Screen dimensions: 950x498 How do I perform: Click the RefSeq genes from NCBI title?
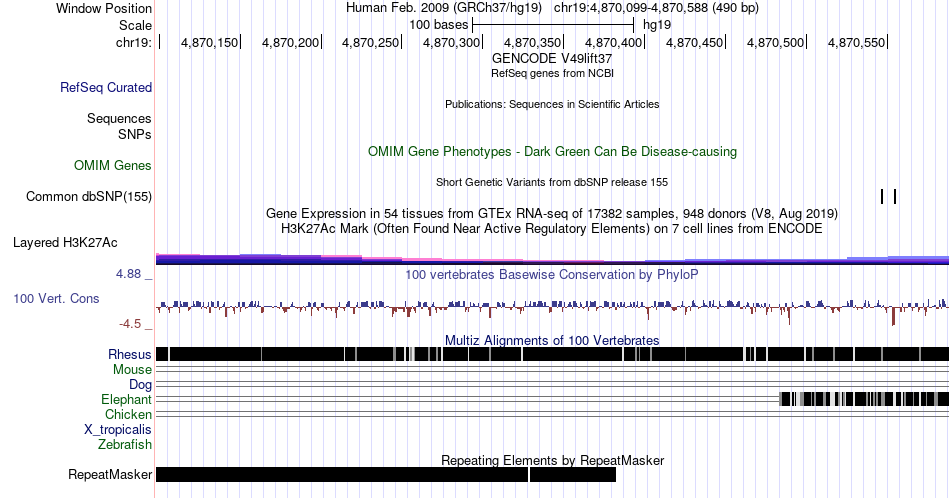(552, 73)
